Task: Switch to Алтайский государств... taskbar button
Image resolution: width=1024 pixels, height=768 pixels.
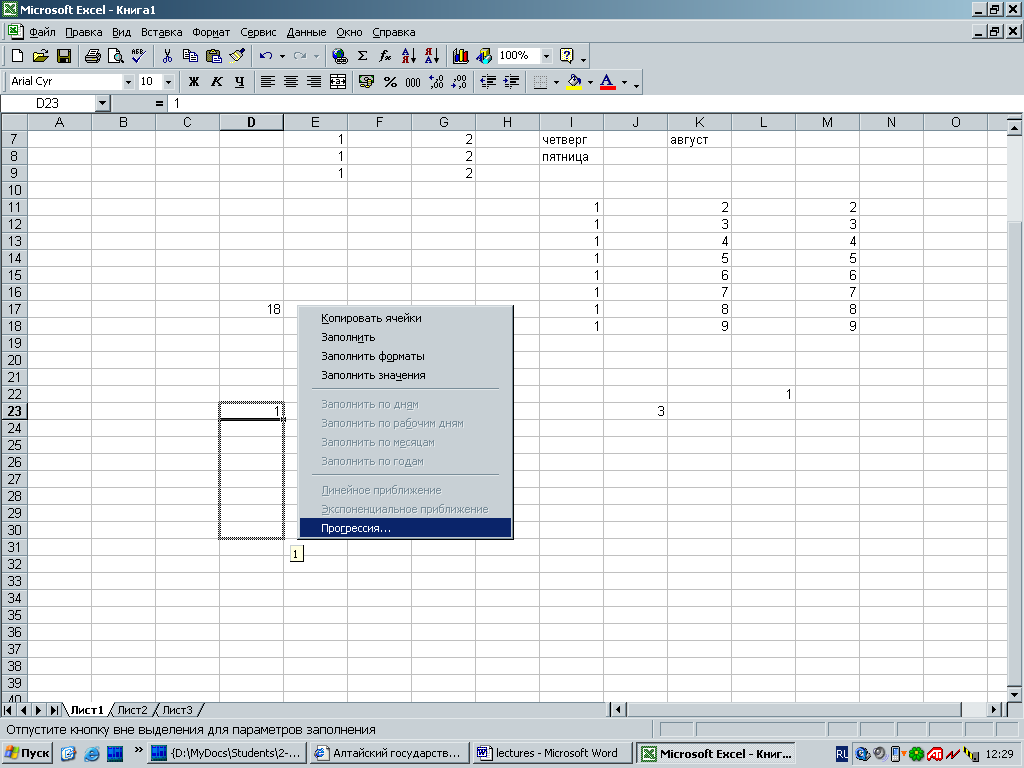Action: (x=390, y=753)
